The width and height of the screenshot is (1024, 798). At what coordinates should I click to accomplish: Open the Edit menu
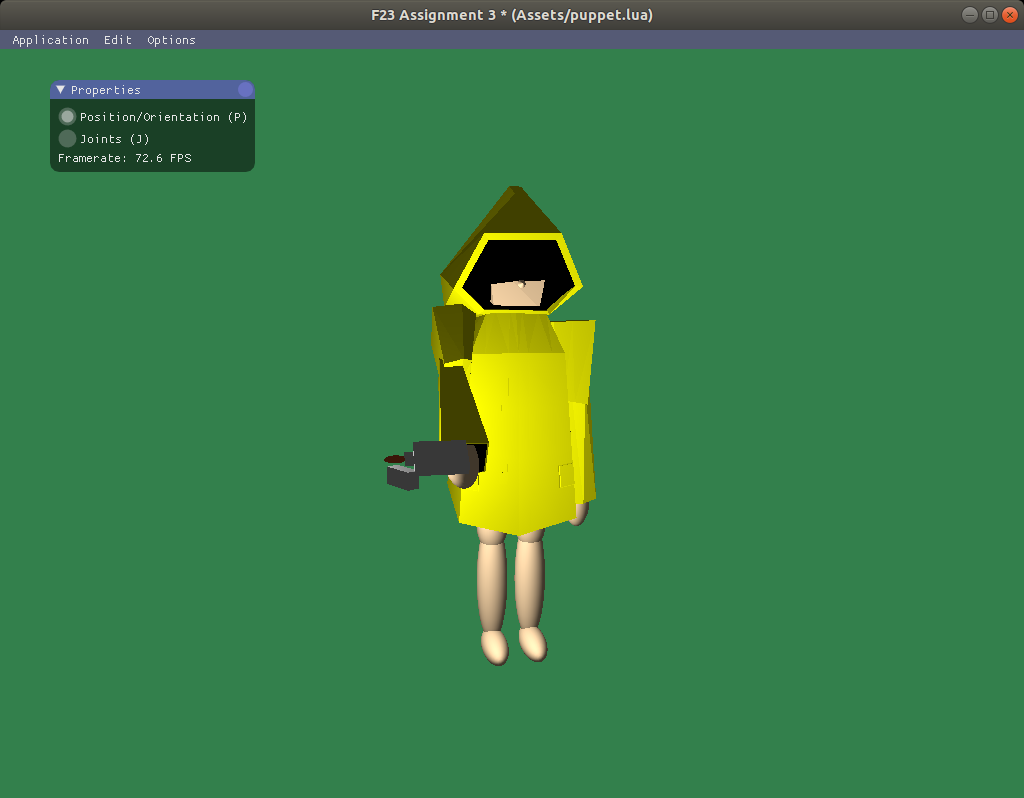[118, 40]
